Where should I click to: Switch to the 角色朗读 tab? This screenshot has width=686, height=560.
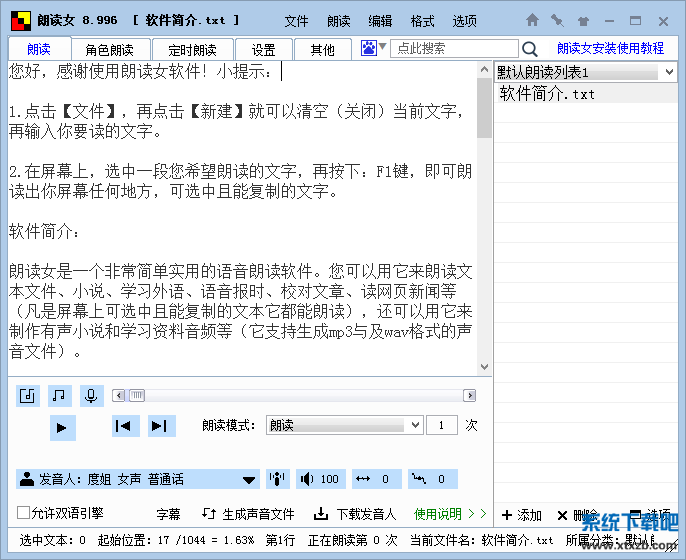pos(112,49)
